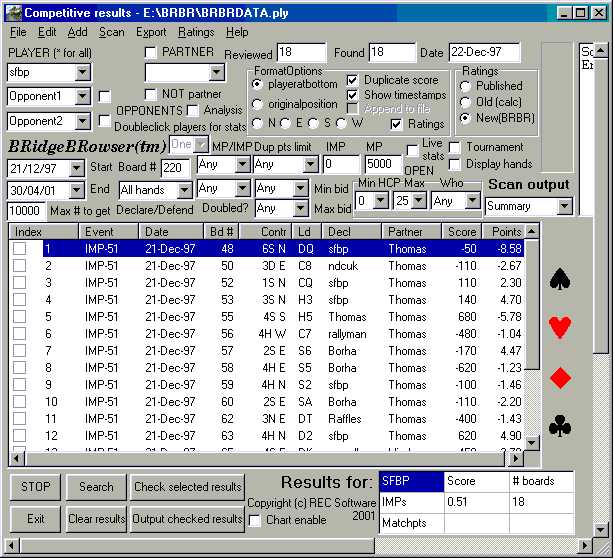Expand the sfbp player dropdown
Viewport: 614px width, 559px height.
point(83,72)
